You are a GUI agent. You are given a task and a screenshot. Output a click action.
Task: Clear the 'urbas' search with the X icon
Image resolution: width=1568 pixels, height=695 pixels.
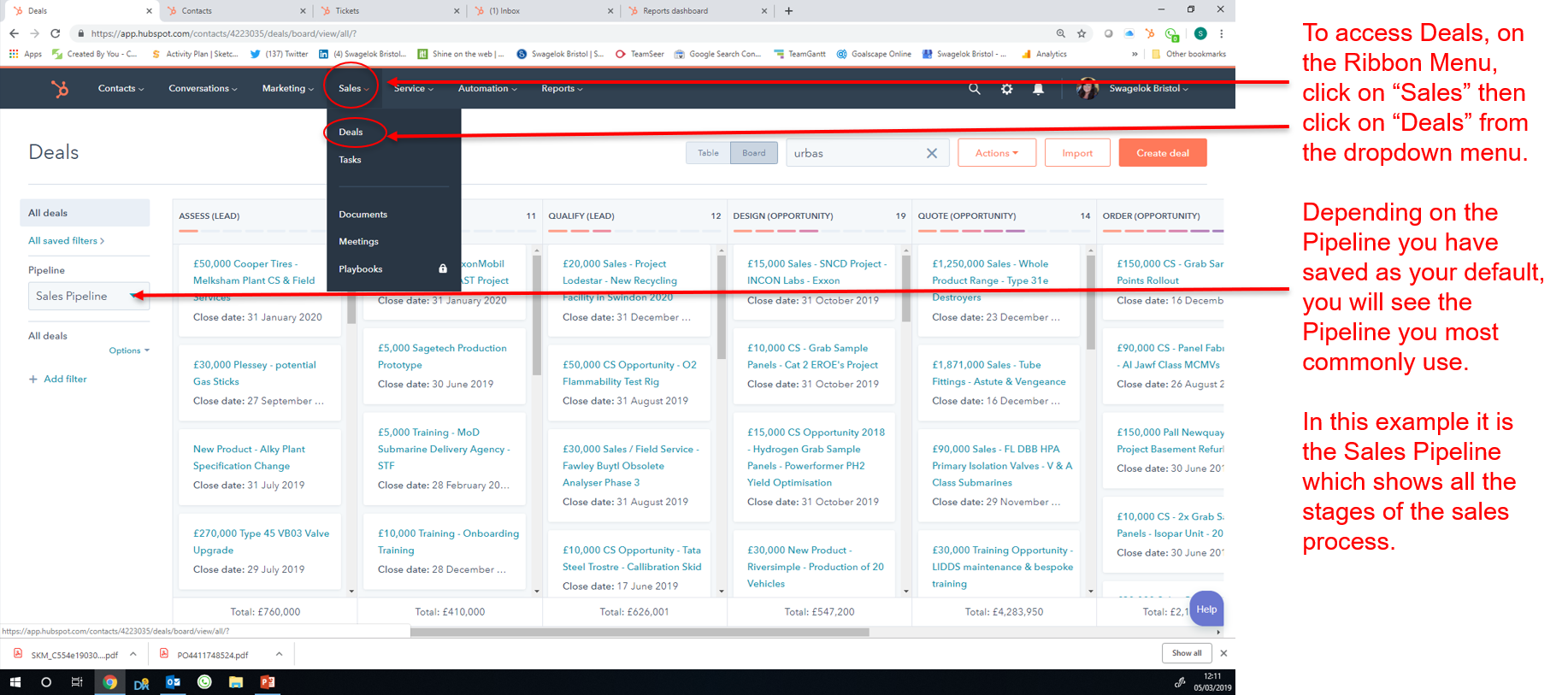click(932, 153)
